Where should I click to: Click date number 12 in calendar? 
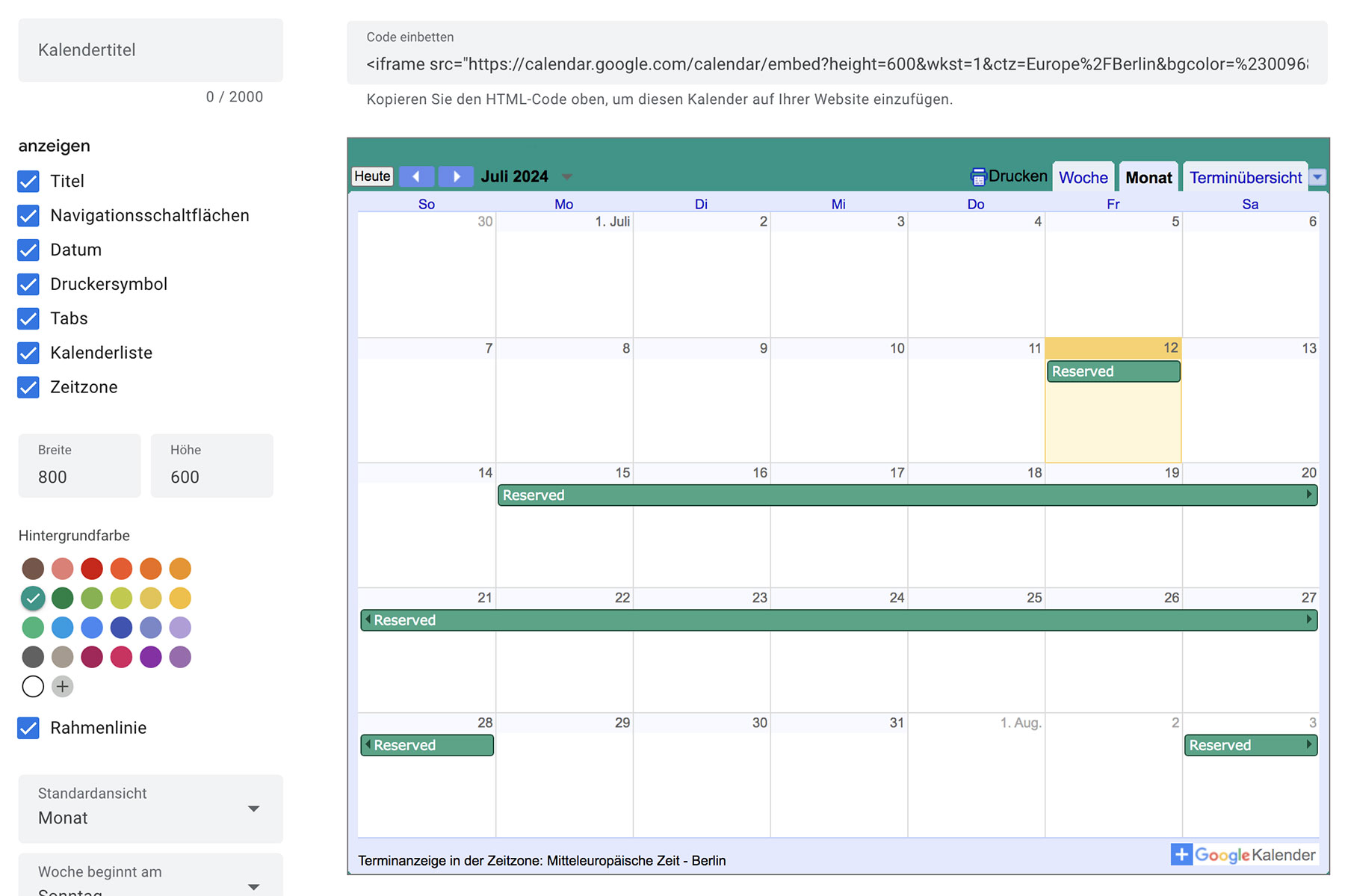tap(1170, 347)
